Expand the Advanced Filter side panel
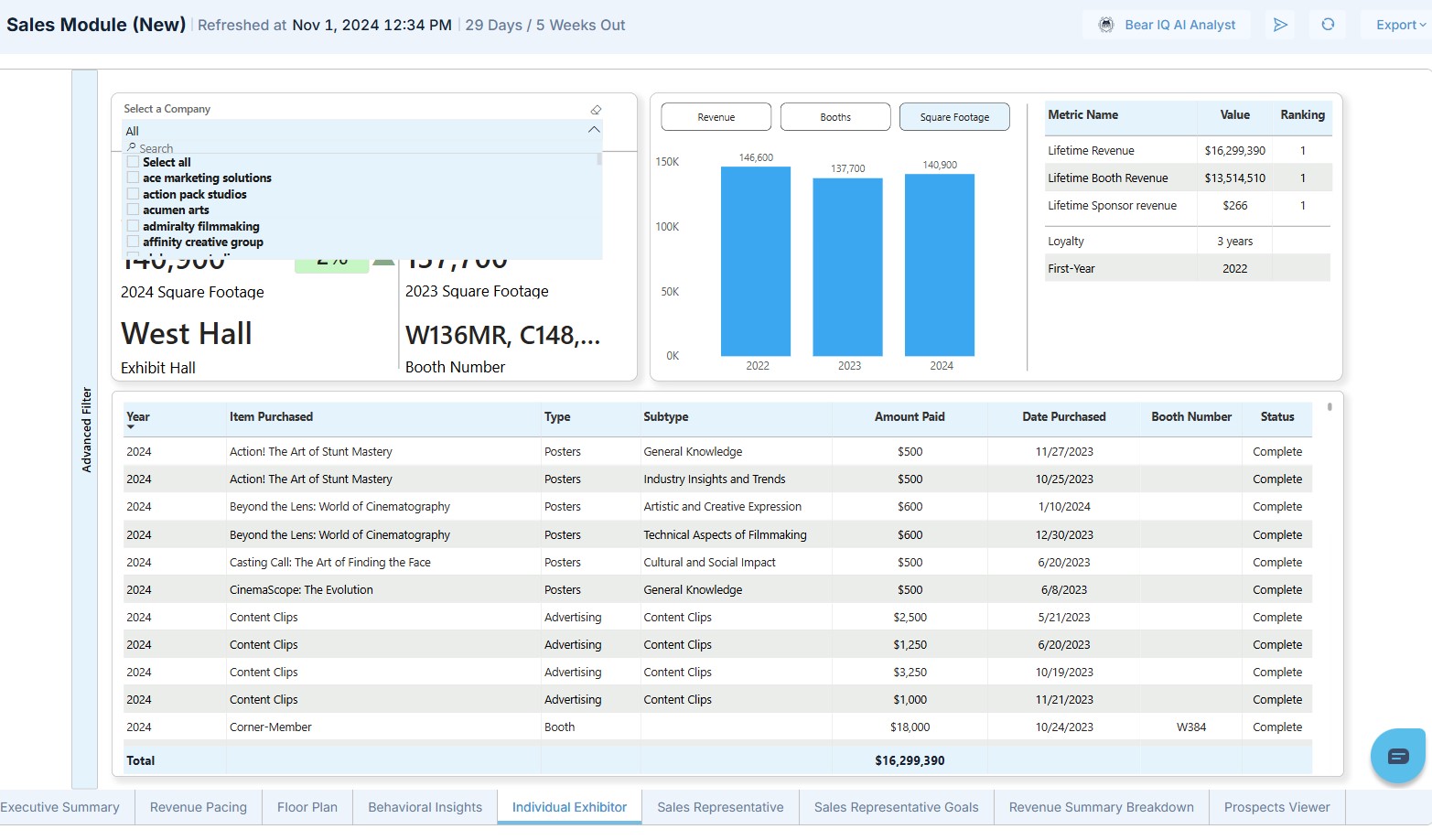This screenshot has height=840, width=1432. (x=85, y=429)
